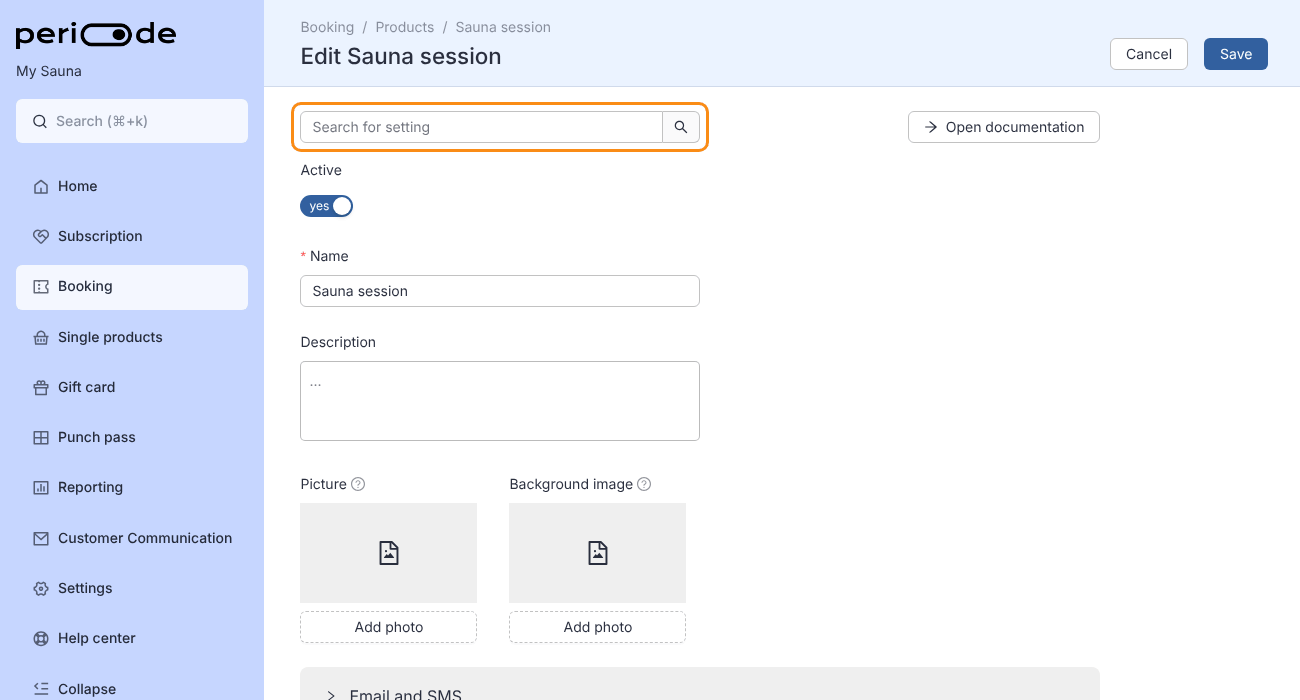Image resolution: width=1300 pixels, height=700 pixels.
Task: Click the Booking ticket icon
Action: pos(41,286)
